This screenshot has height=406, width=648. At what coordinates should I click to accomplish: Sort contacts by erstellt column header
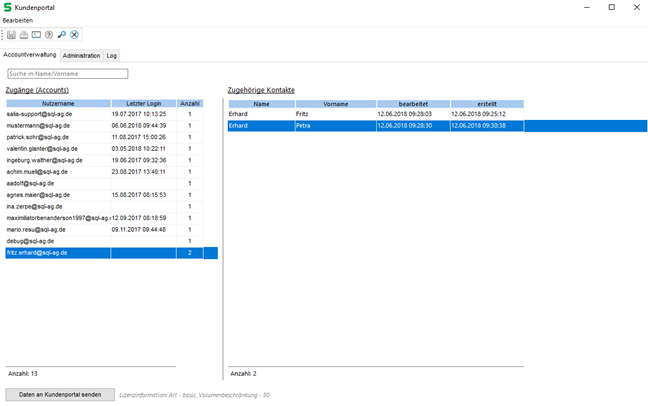[x=486, y=103]
